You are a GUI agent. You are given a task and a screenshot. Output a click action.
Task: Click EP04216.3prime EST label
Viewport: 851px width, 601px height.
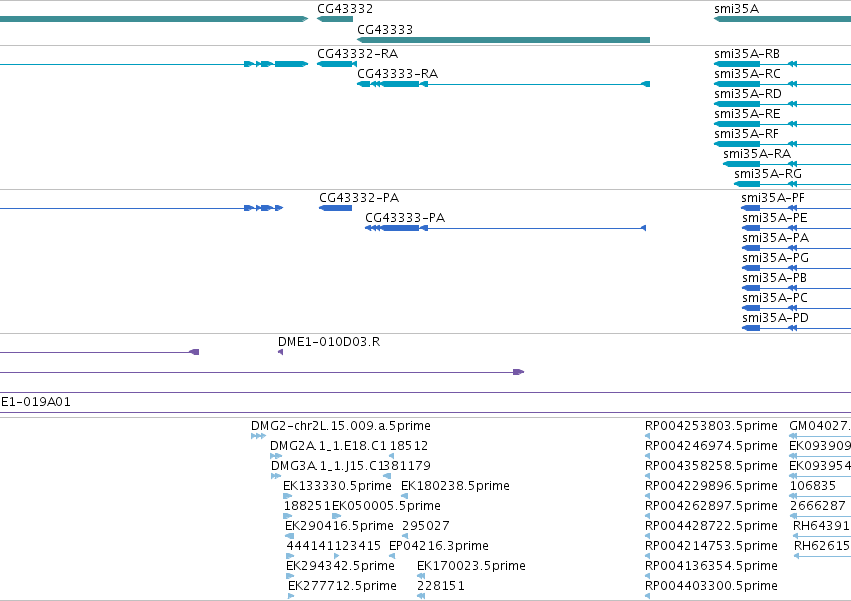(439, 546)
